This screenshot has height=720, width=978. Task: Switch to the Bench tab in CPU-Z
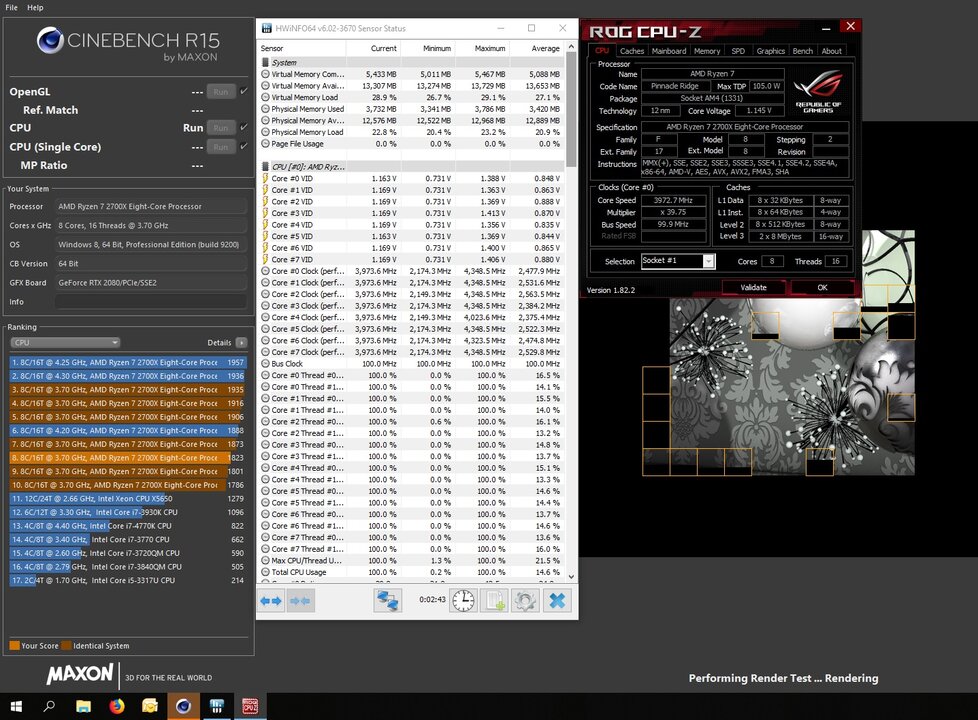coord(803,51)
